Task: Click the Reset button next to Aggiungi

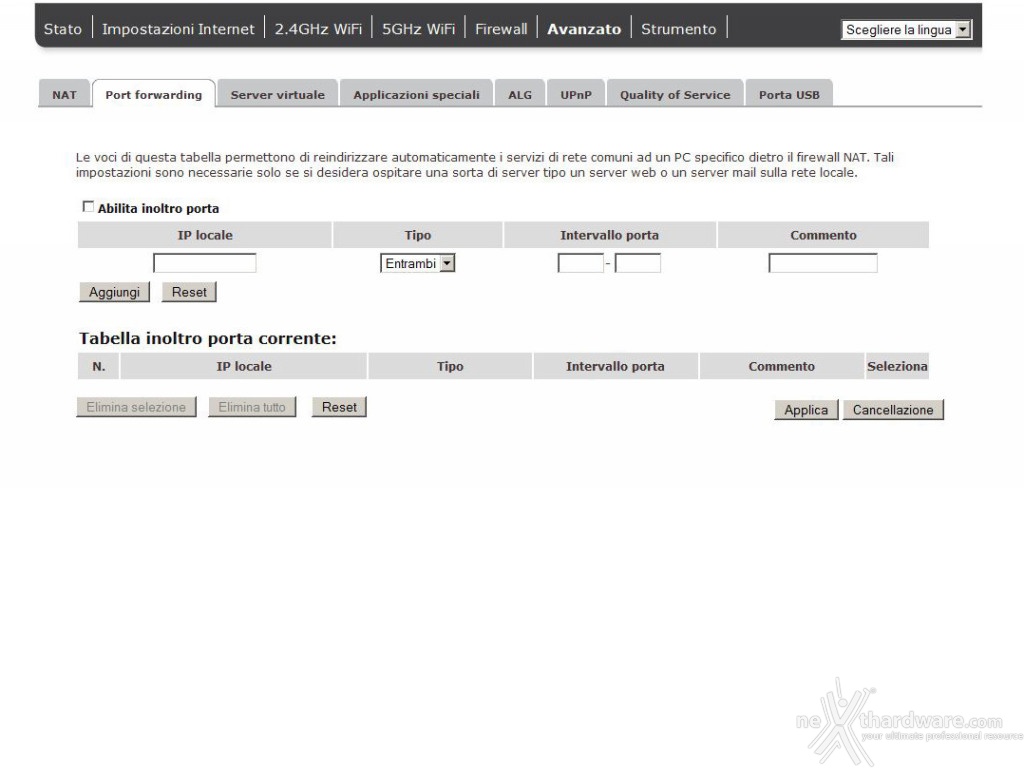Action: 189,292
